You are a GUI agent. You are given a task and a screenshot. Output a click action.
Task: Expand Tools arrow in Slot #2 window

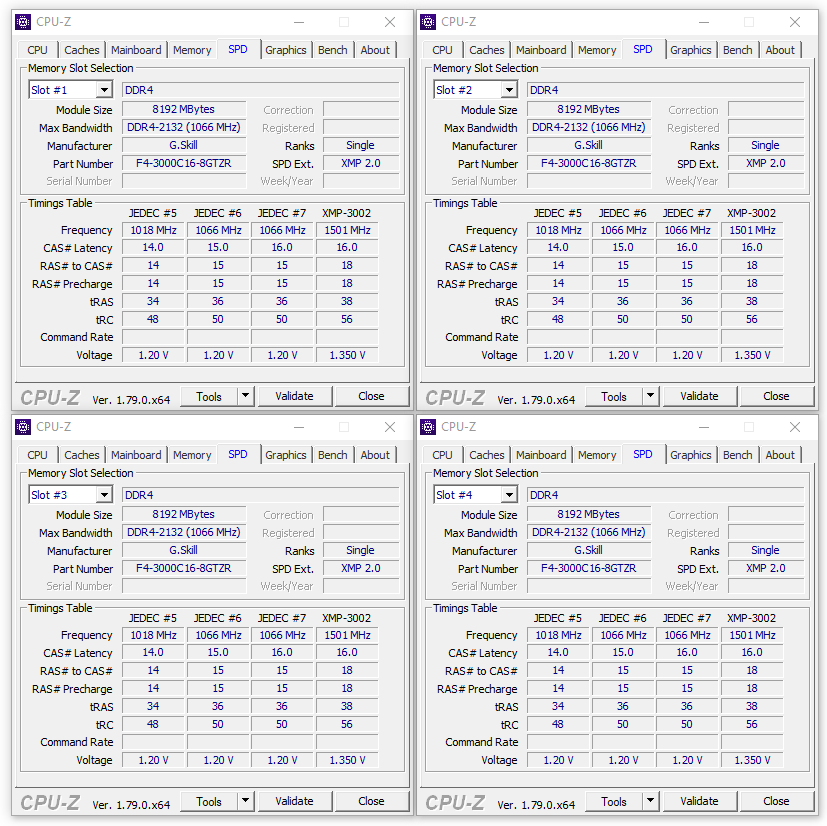click(651, 396)
